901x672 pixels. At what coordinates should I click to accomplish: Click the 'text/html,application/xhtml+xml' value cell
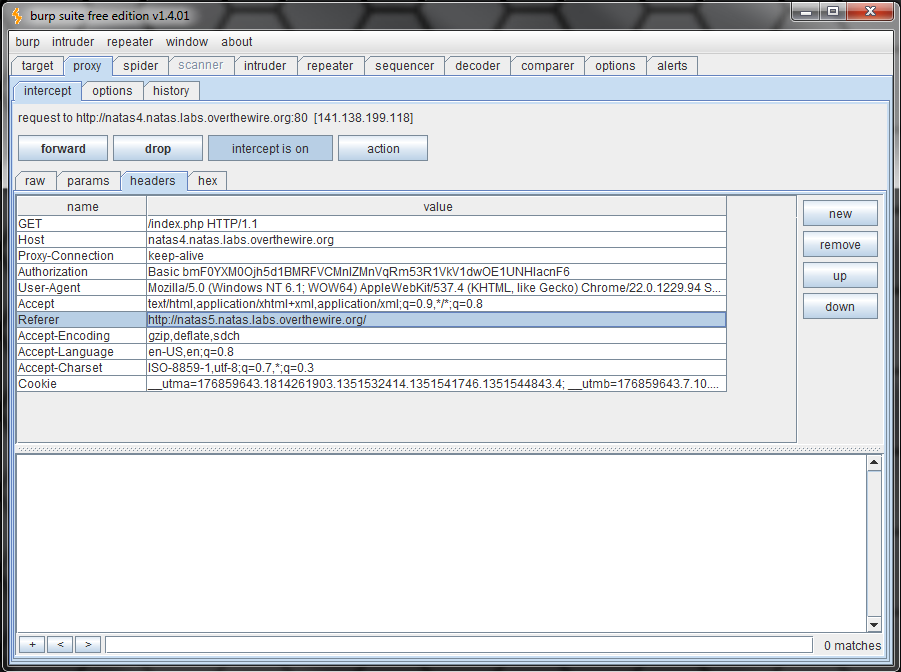pyautogui.click(x=437, y=304)
